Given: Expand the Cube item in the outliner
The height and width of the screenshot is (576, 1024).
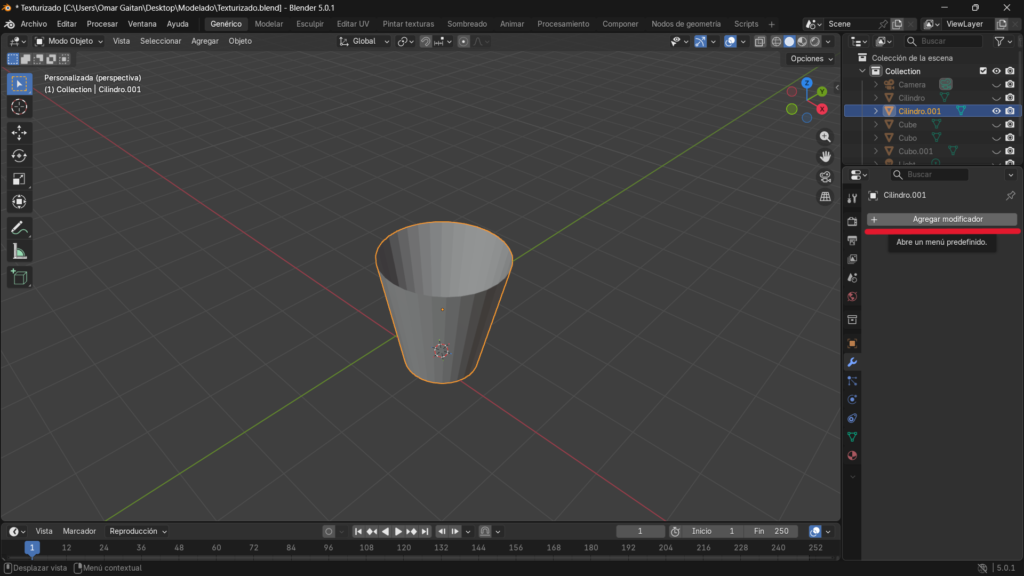Looking at the screenshot, I should 876,125.
